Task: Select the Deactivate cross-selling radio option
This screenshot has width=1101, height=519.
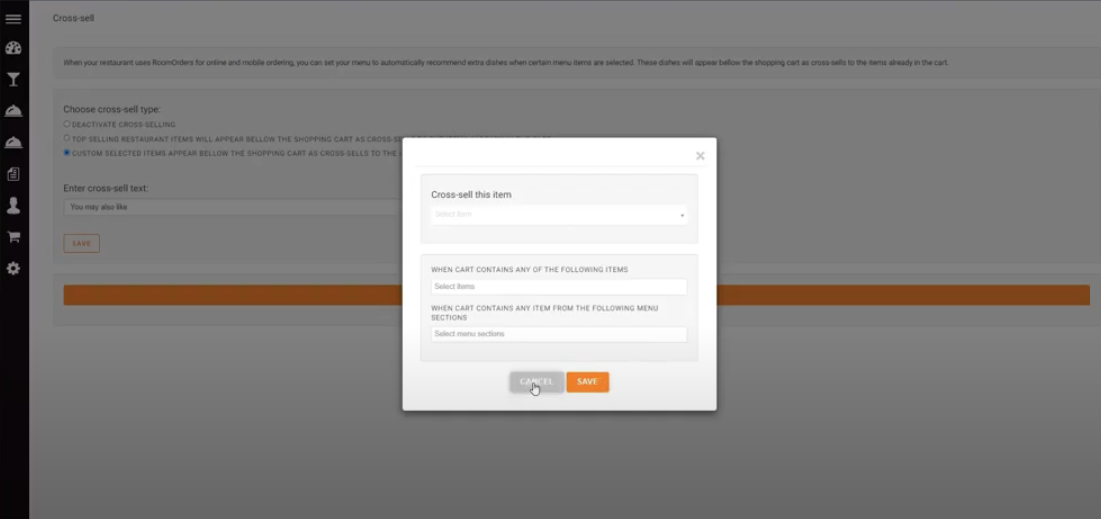Action: coord(67,124)
